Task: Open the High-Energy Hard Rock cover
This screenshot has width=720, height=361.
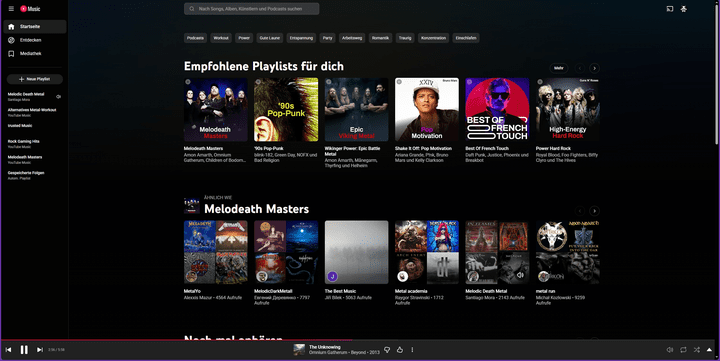Action: point(568,109)
